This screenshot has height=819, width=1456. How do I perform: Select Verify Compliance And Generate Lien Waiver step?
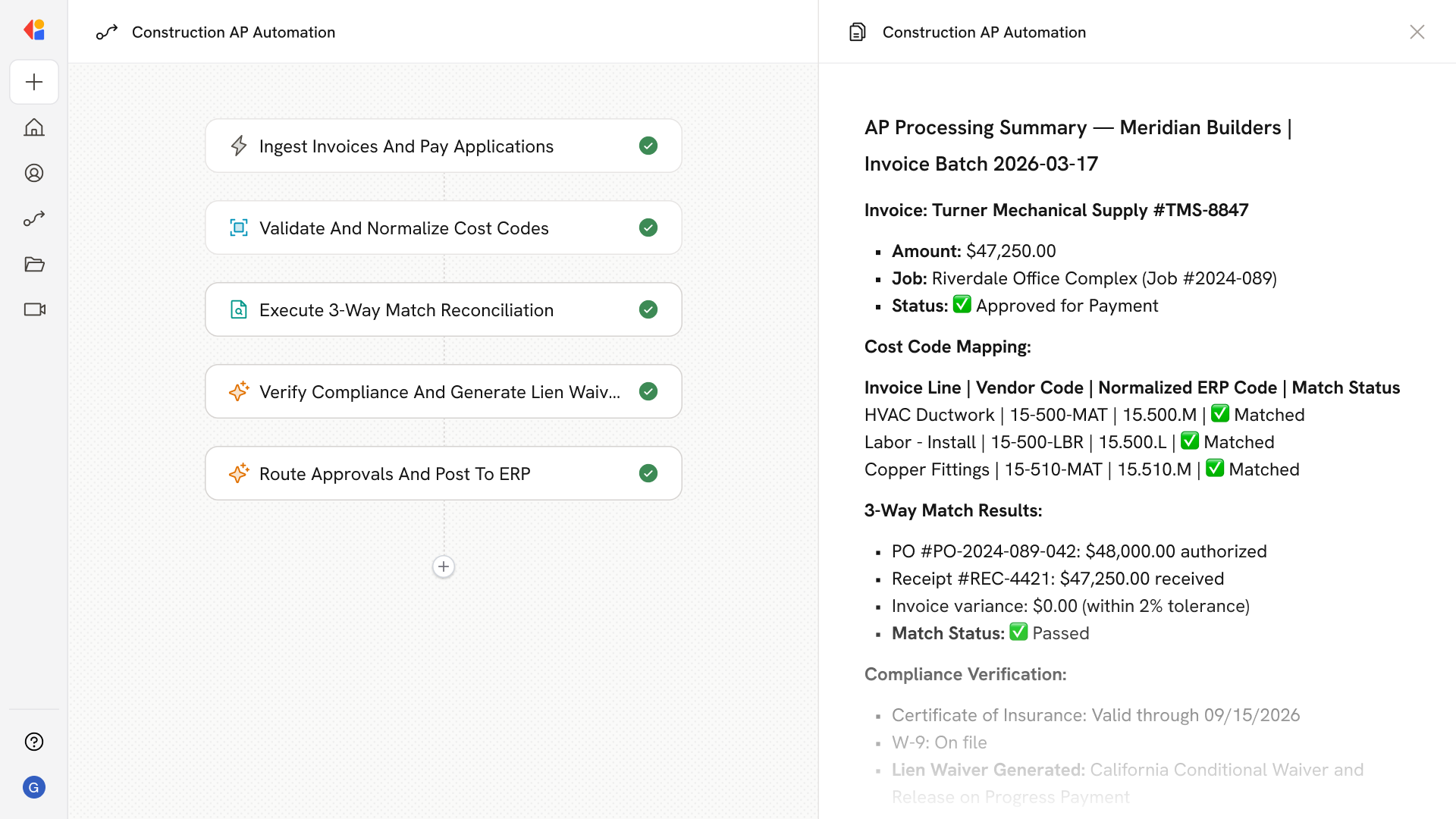(x=439, y=392)
